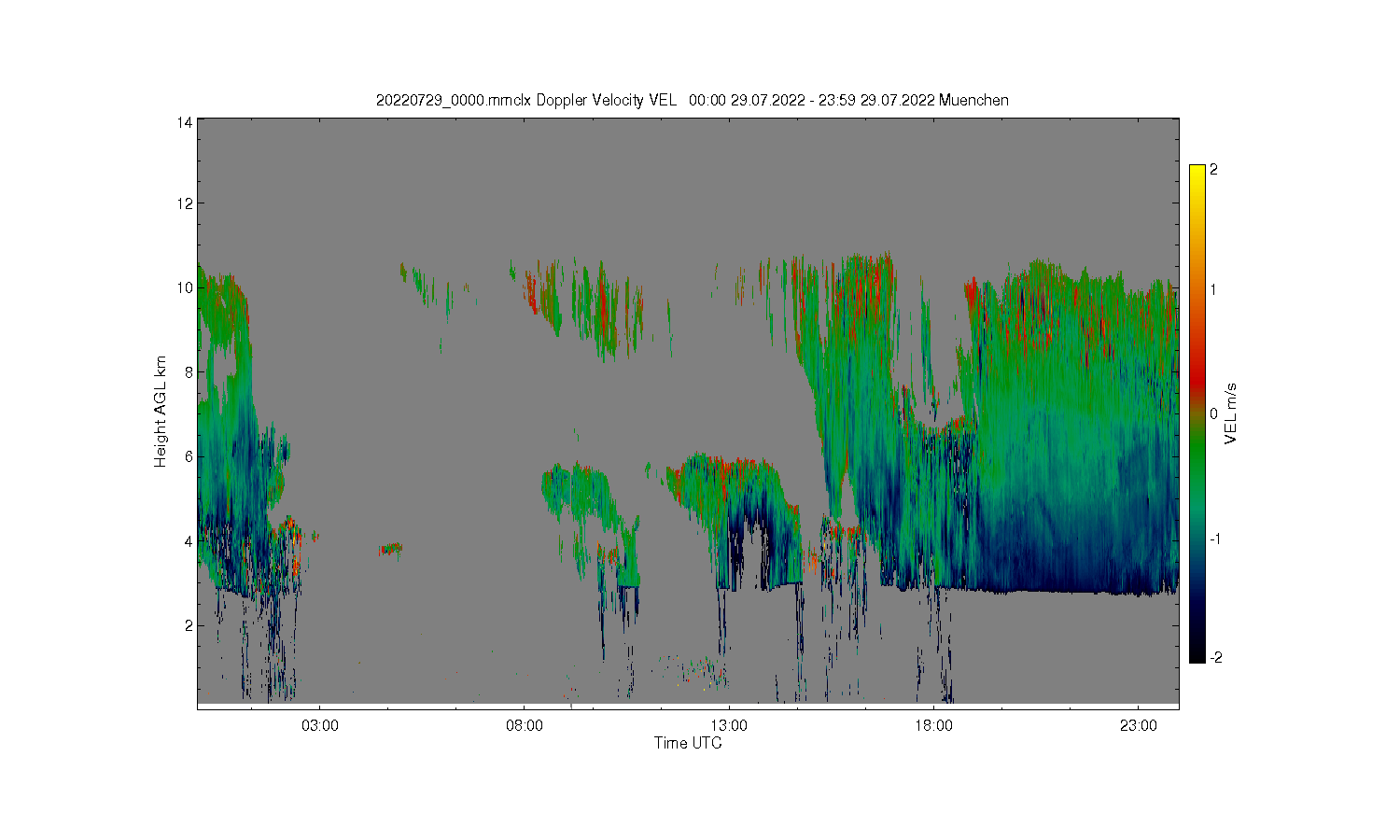Click the 23:00 time tick label
Image resolution: width=1400 pixels, height=840 pixels.
(1138, 725)
